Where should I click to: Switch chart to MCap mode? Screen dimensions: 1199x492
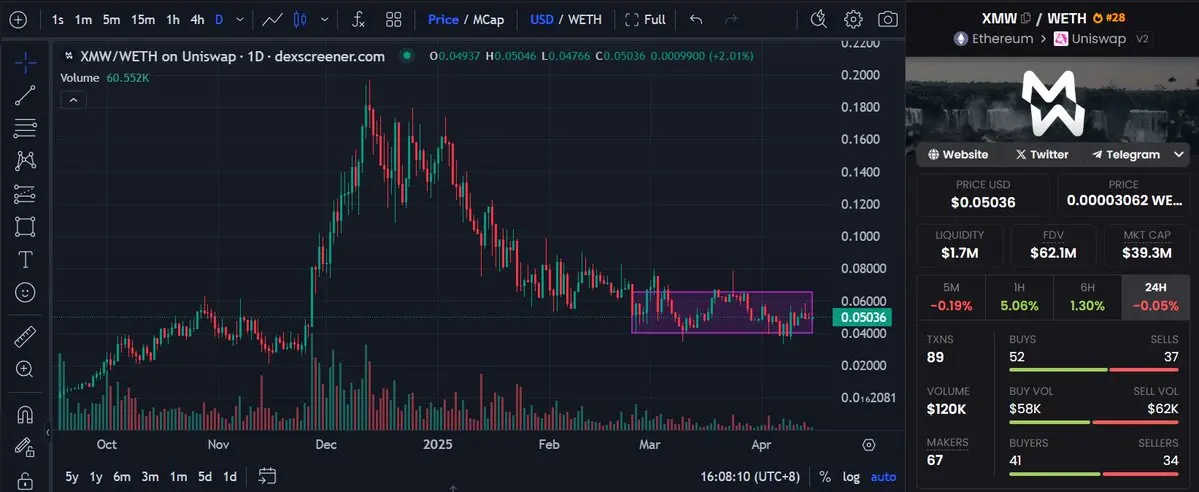tap(489, 20)
